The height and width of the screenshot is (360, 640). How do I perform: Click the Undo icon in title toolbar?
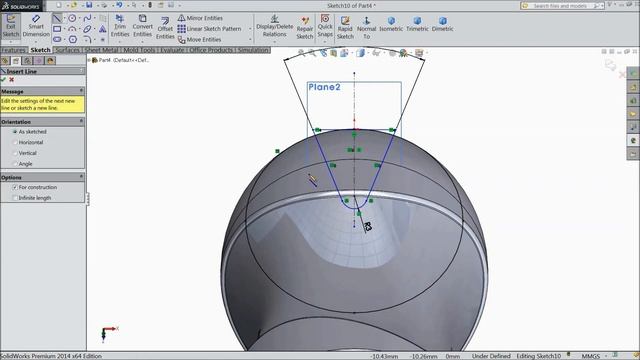[119, 5]
